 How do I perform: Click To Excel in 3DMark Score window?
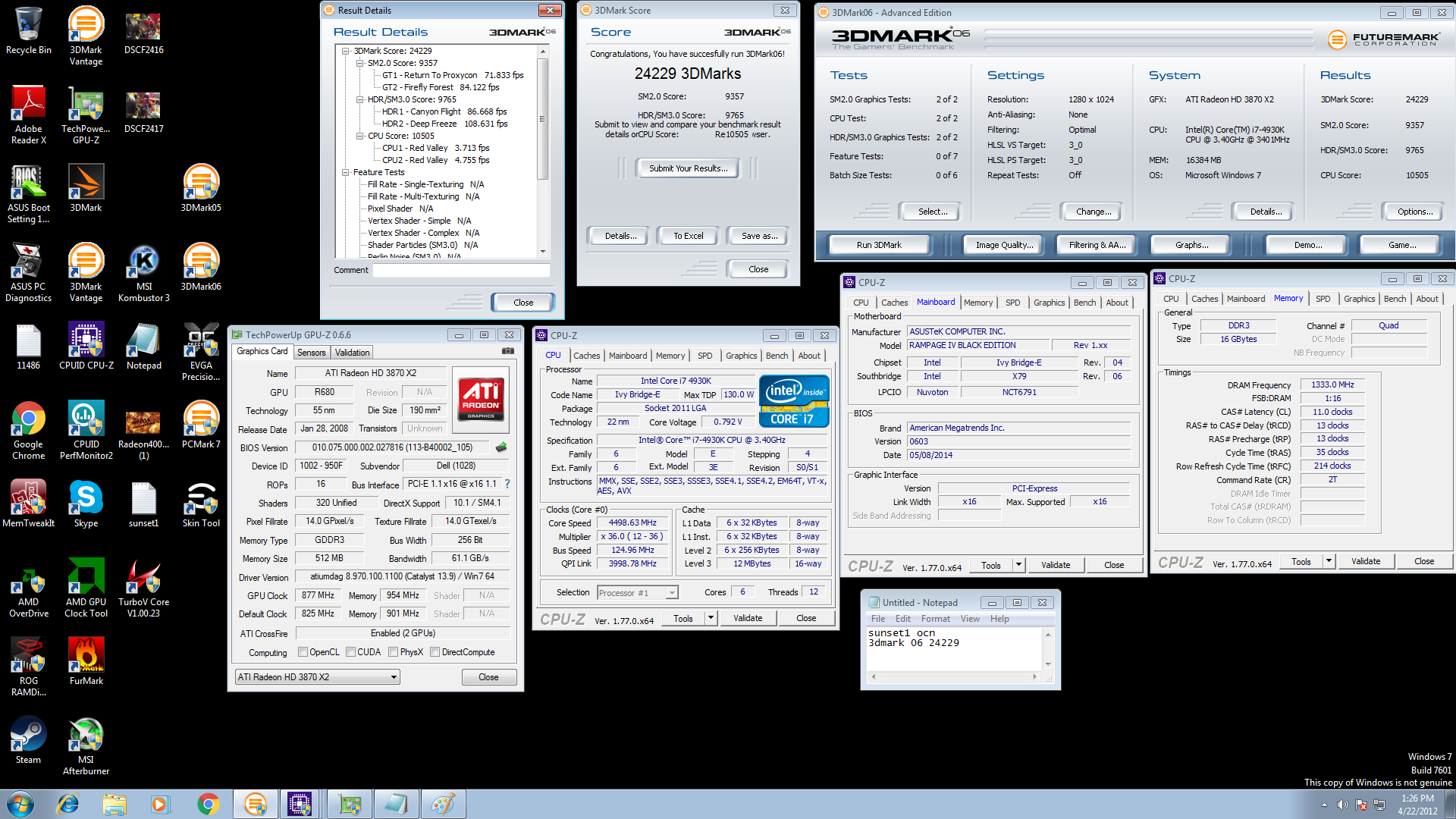688,236
